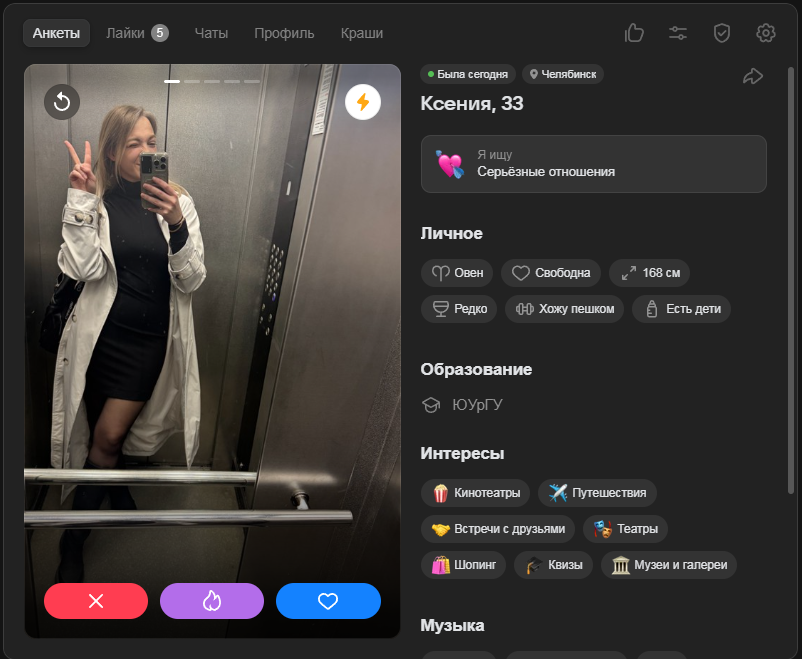Select the Музеи и галереи chip
Image resolution: width=802 pixels, height=659 pixels.
coord(669,565)
